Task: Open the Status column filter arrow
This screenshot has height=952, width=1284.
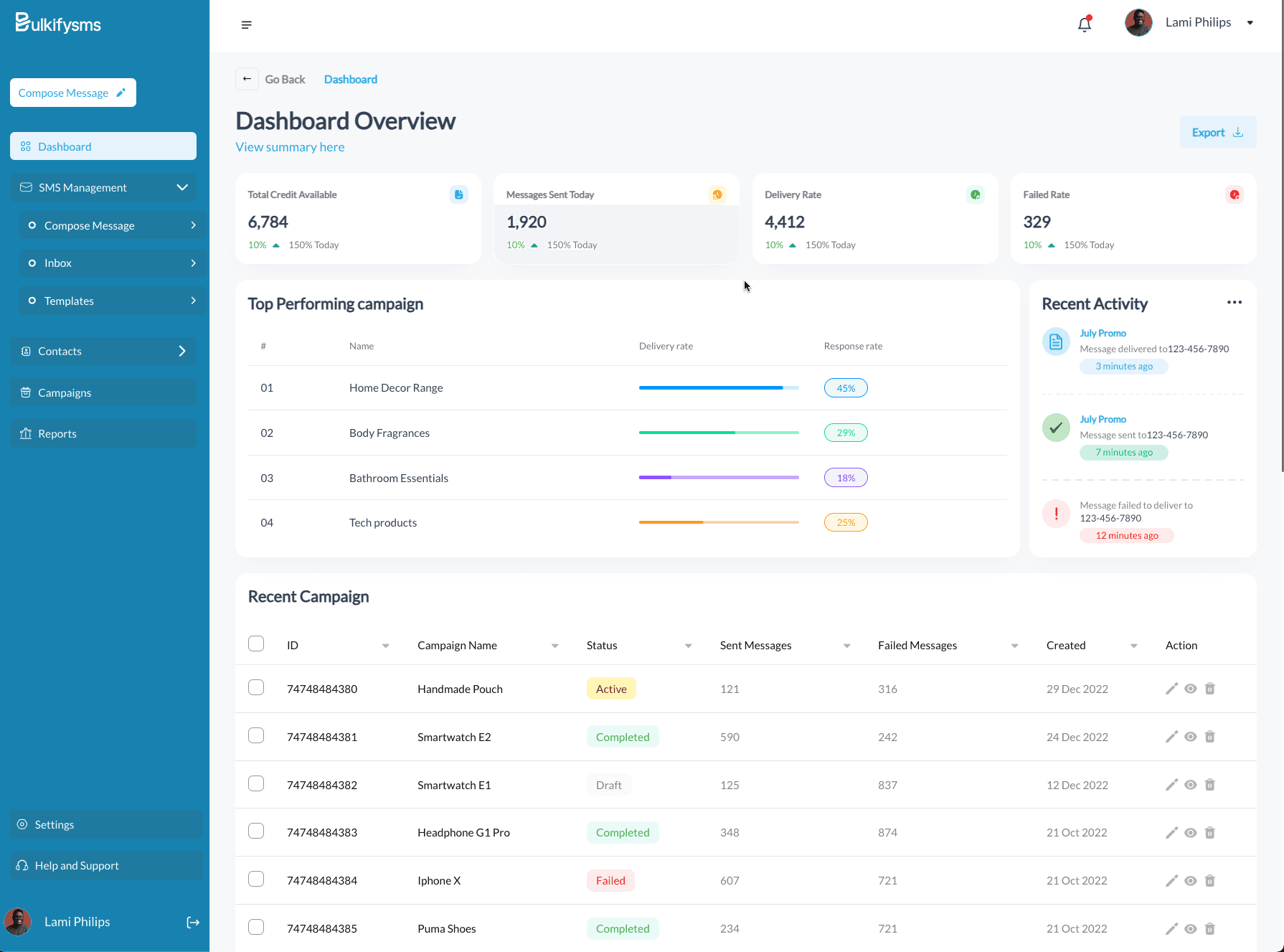Action: pos(689,646)
